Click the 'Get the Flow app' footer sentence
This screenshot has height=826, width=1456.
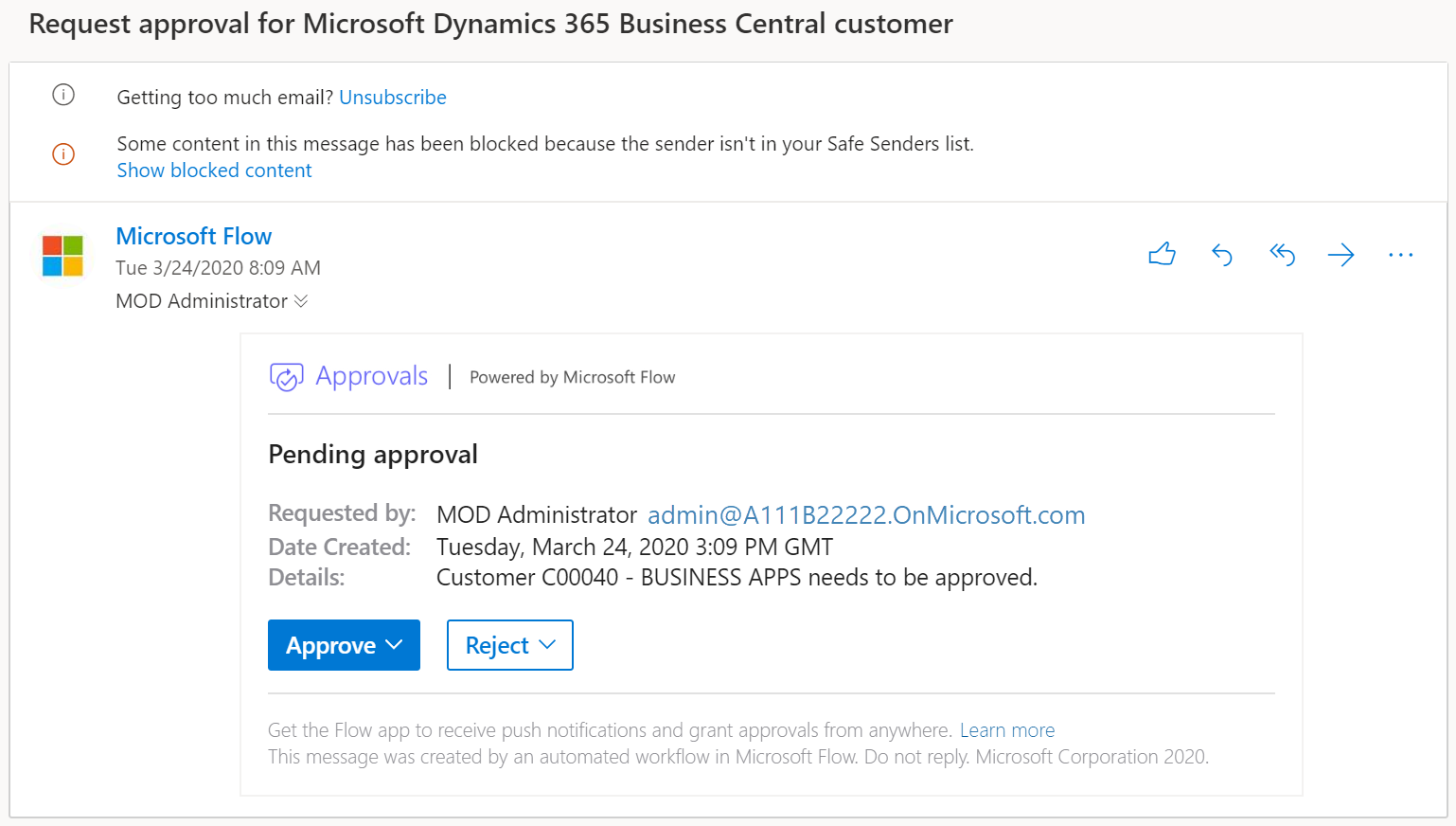tap(610, 730)
